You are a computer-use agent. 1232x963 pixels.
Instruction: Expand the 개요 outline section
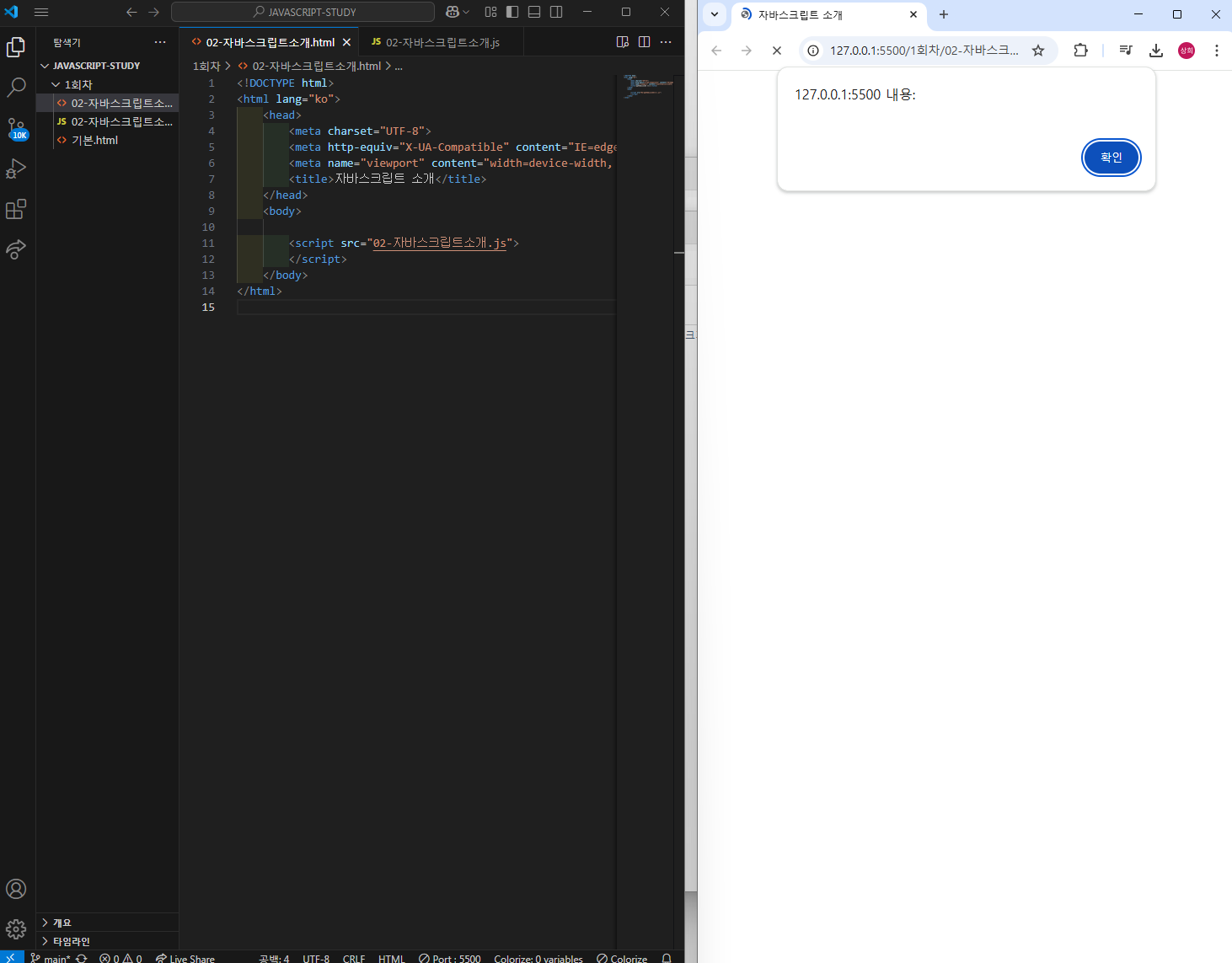pos(107,923)
